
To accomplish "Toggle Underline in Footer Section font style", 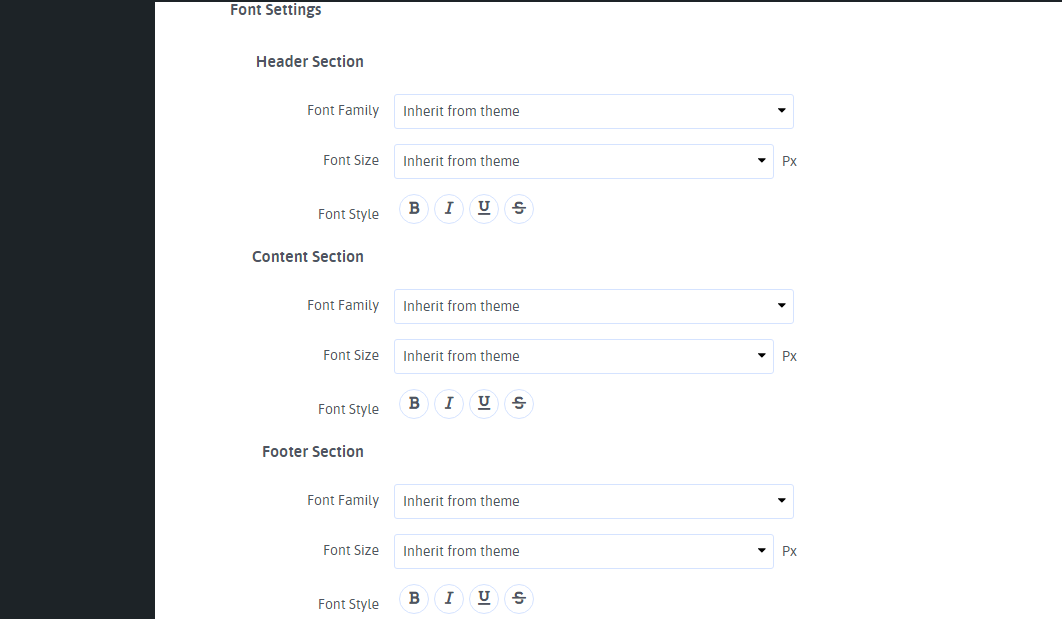I will (x=484, y=599).
